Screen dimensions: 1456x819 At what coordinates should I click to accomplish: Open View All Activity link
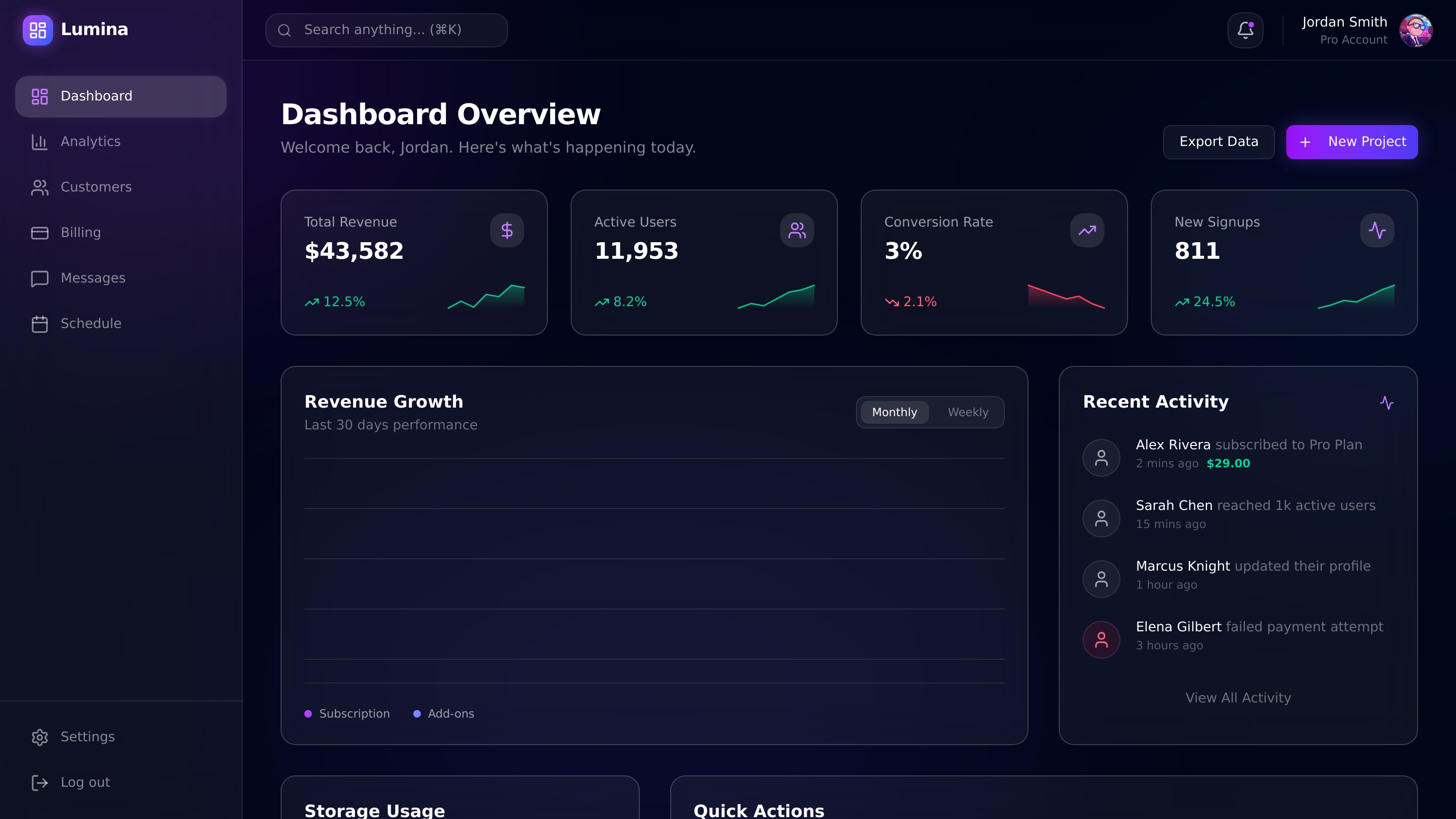(x=1238, y=698)
